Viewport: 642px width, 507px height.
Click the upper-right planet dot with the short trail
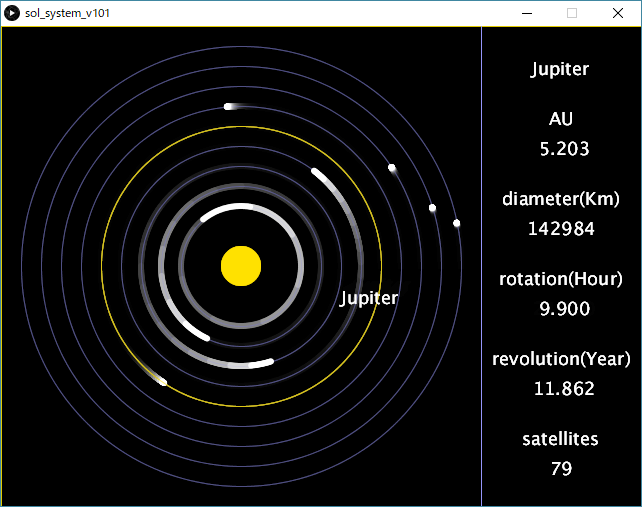(392, 167)
